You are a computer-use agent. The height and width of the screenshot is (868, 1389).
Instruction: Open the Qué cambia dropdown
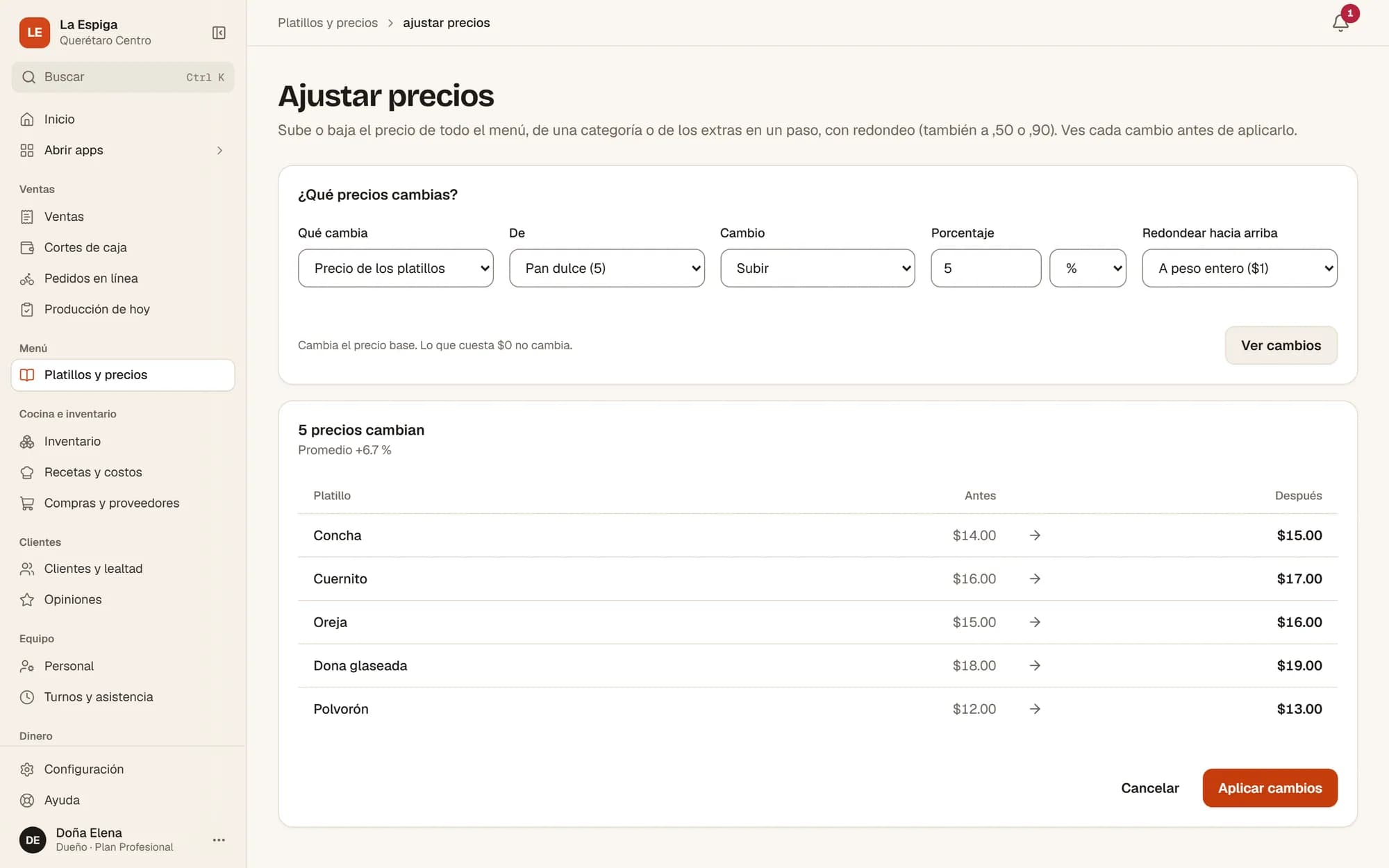pos(396,268)
